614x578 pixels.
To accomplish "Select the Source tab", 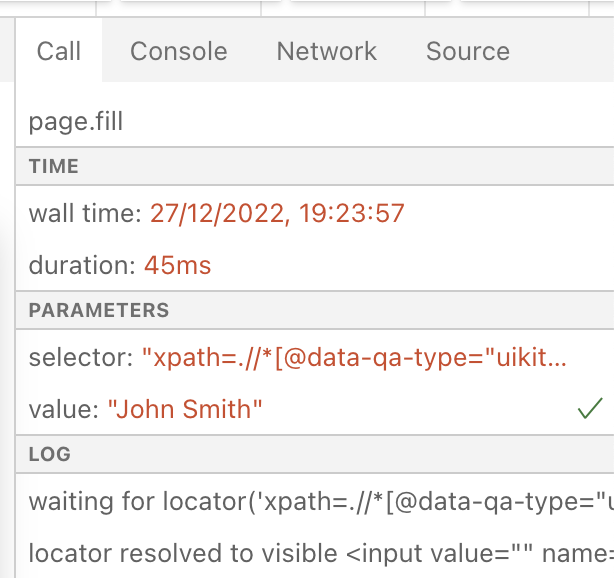I will click(x=468, y=51).
